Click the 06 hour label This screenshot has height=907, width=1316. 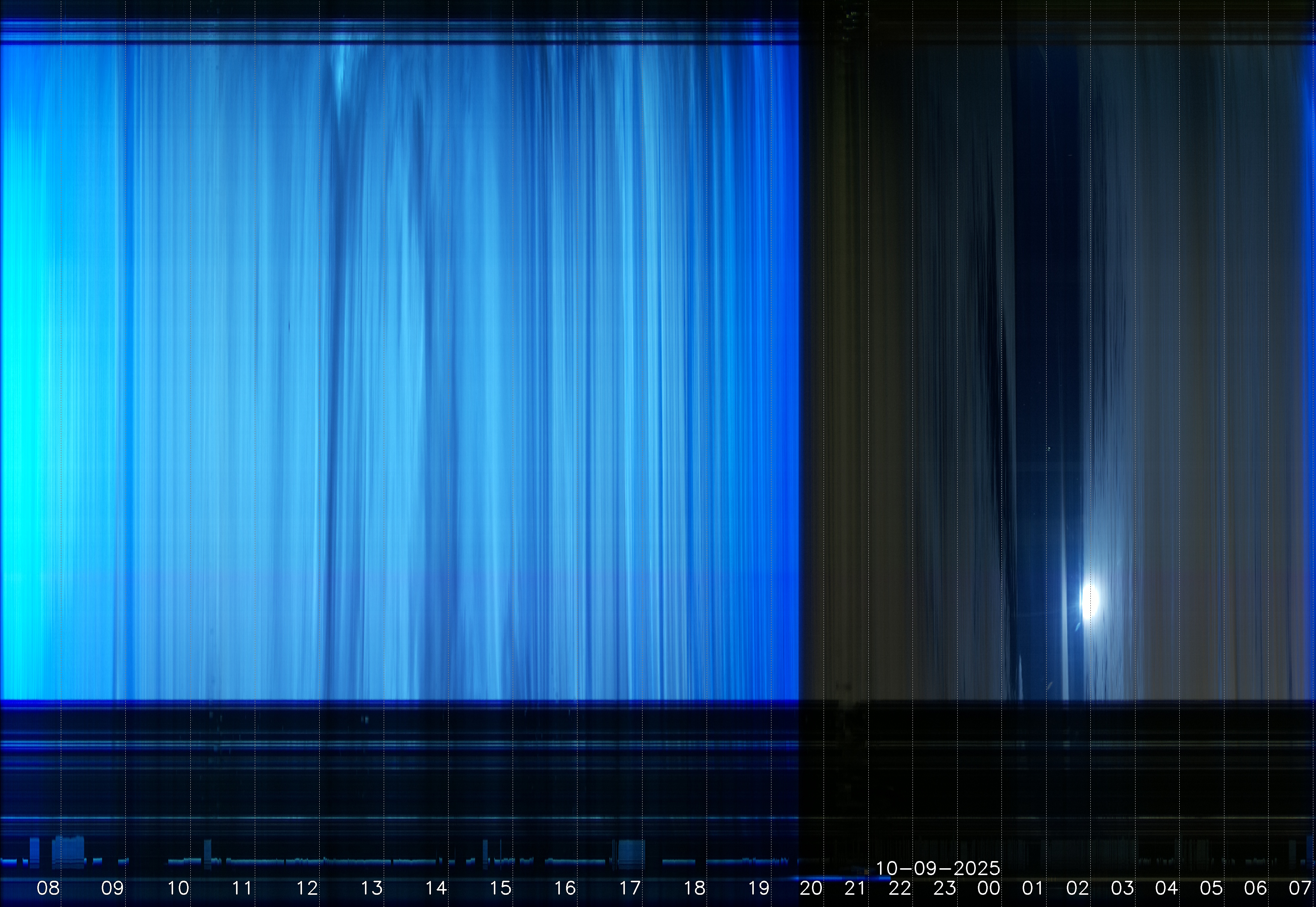click(1255, 888)
